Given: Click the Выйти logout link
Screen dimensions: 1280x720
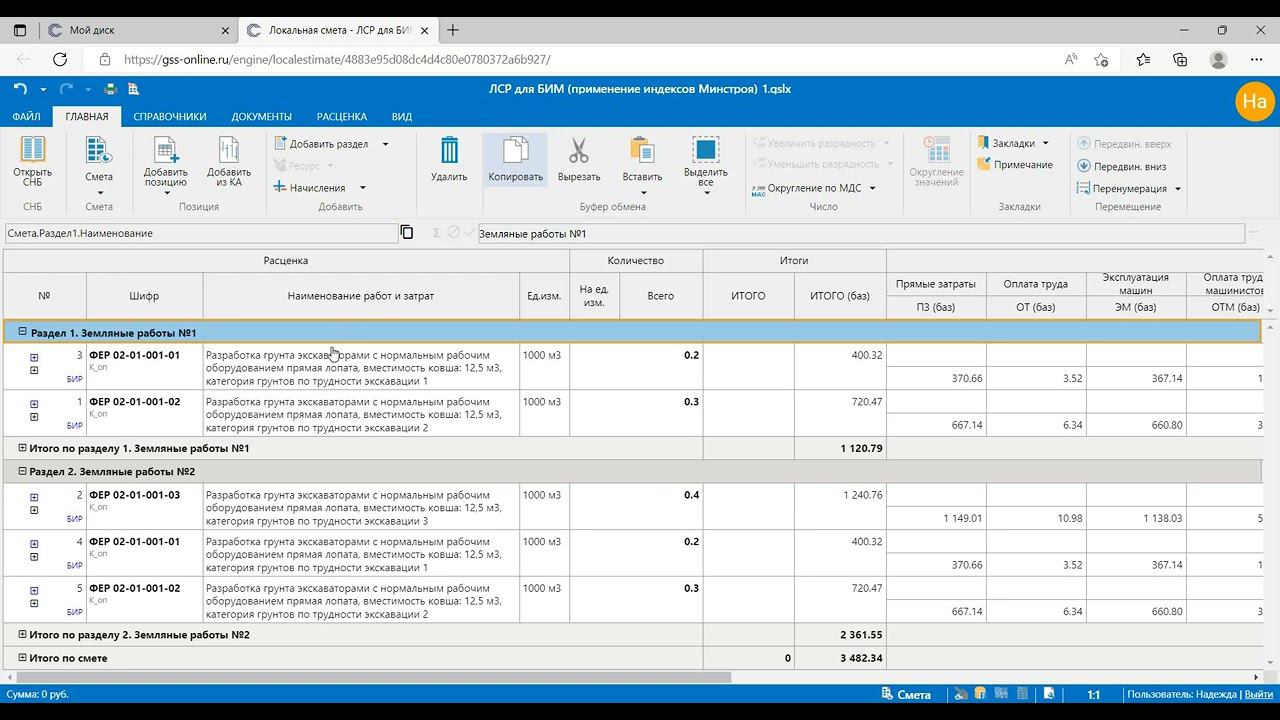Looking at the screenshot, I should point(1257,694).
